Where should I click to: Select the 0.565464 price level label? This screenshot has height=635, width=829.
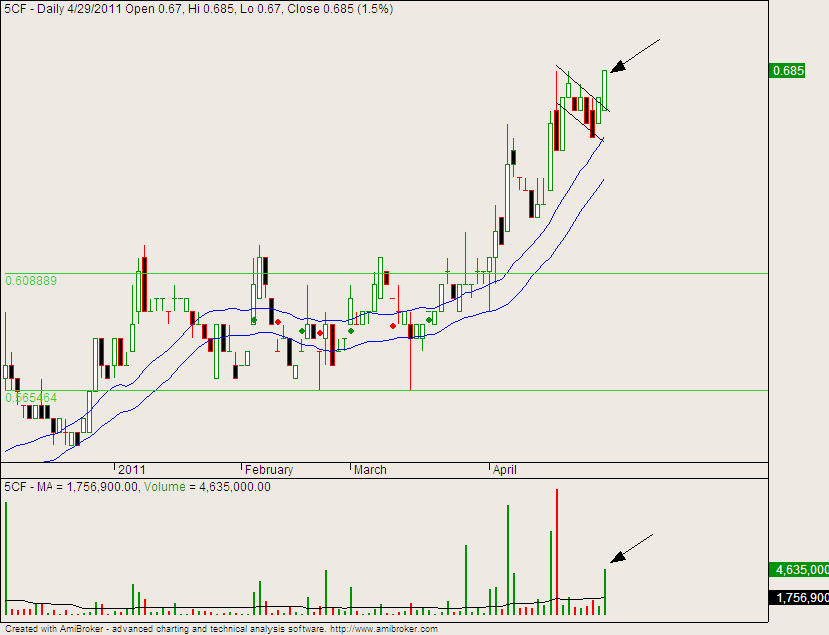pyautogui.click(x=31, y=397)
